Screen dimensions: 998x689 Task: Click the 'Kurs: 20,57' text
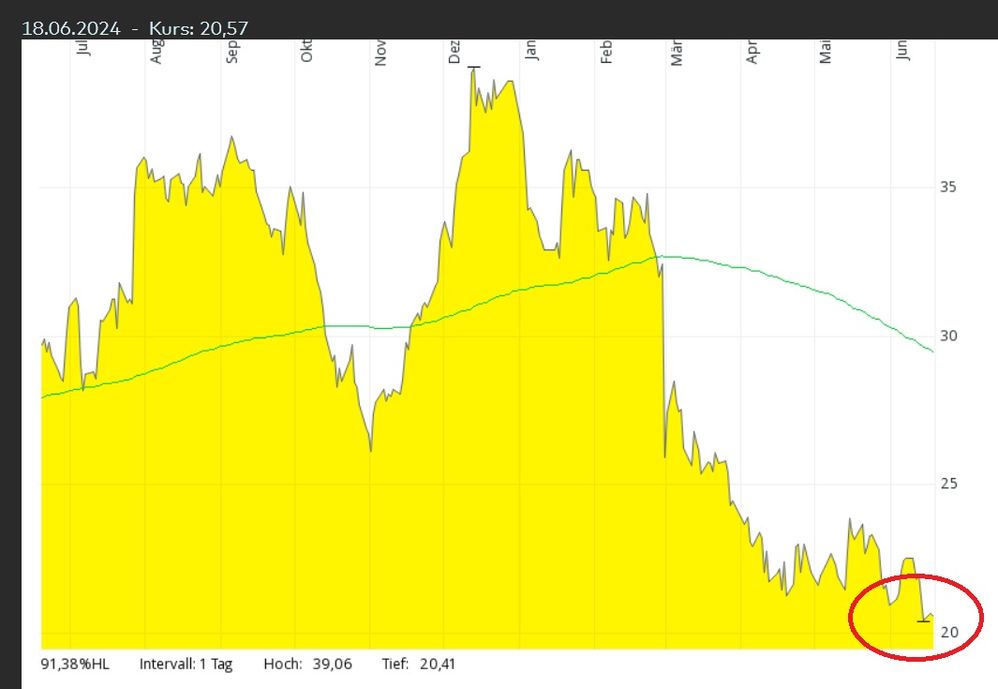tap(198, 28)
